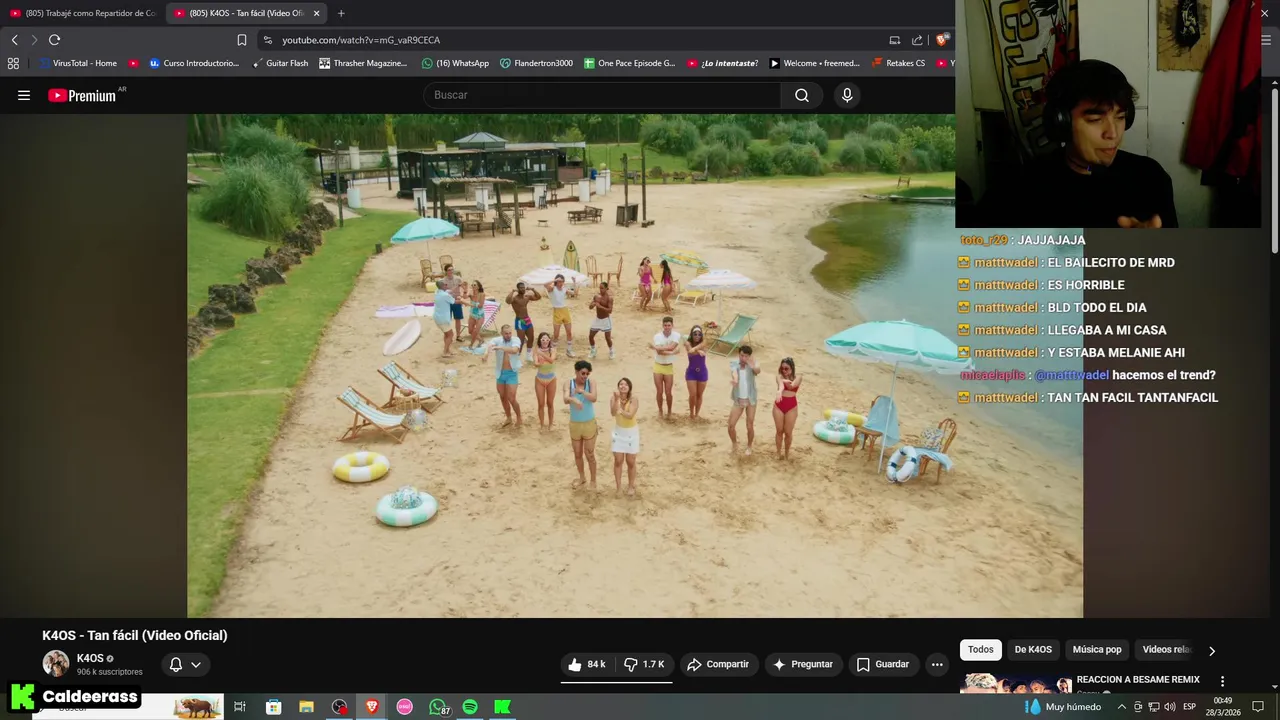The height and width of the screenshot is (720, 1280).
Task: Open options for REACCION A BESAME REMIX
Action: click(x=1222, y=681)
